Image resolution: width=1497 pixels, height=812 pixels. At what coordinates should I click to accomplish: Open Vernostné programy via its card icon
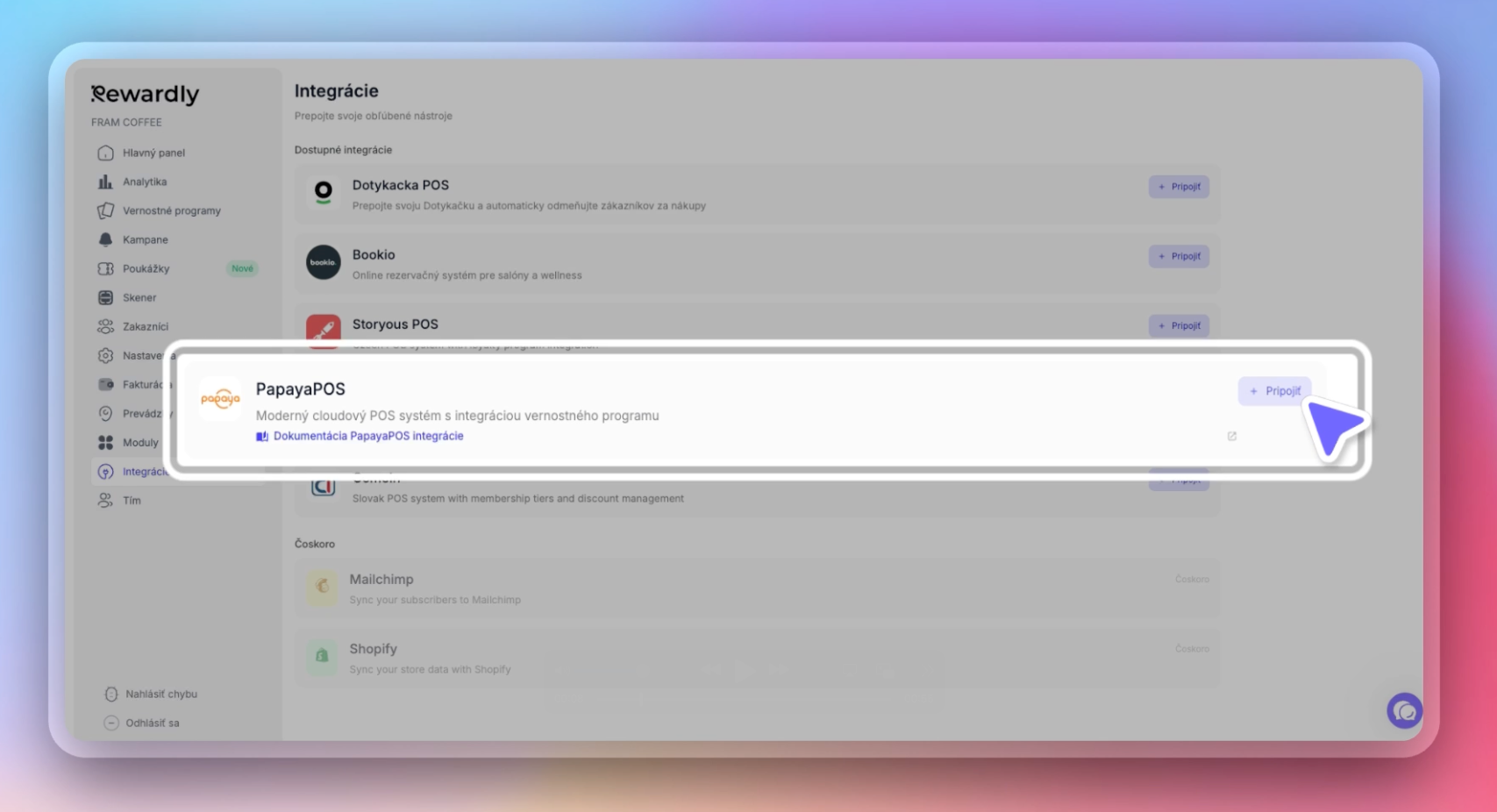[x=106, y=210]
